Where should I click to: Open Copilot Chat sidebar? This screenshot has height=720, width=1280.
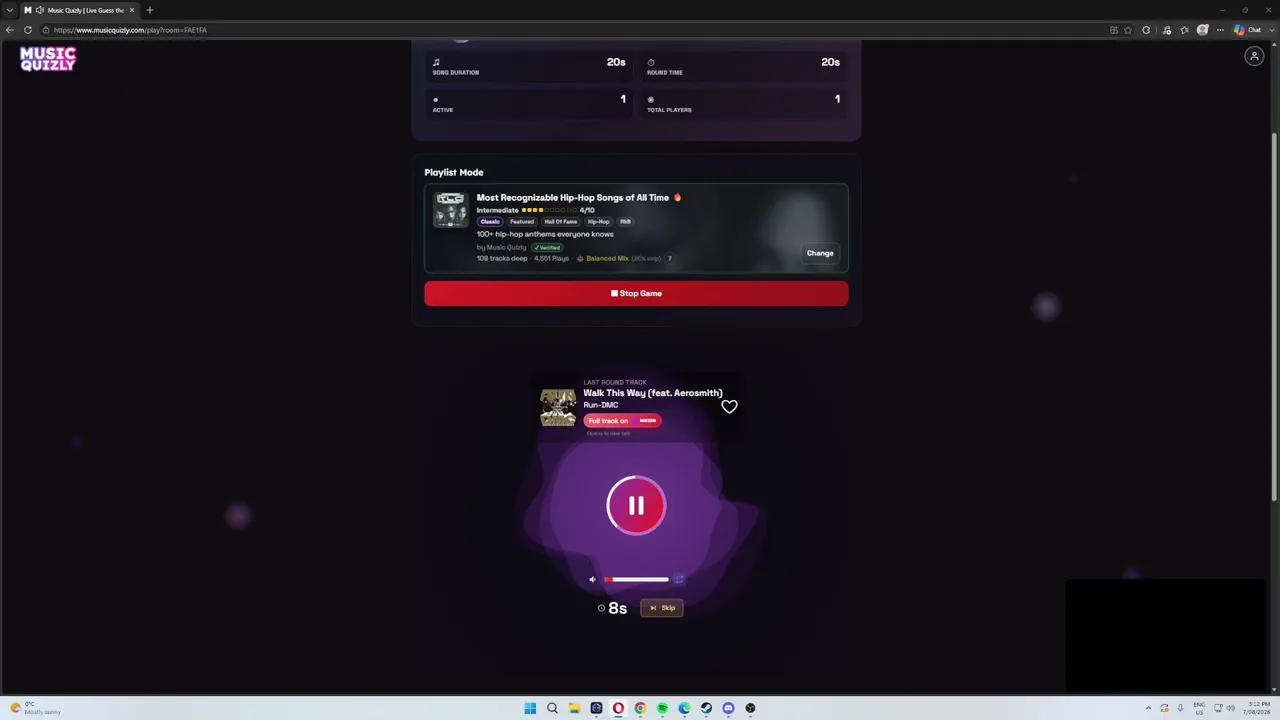pyautogui.click(x=1248, y=30)
